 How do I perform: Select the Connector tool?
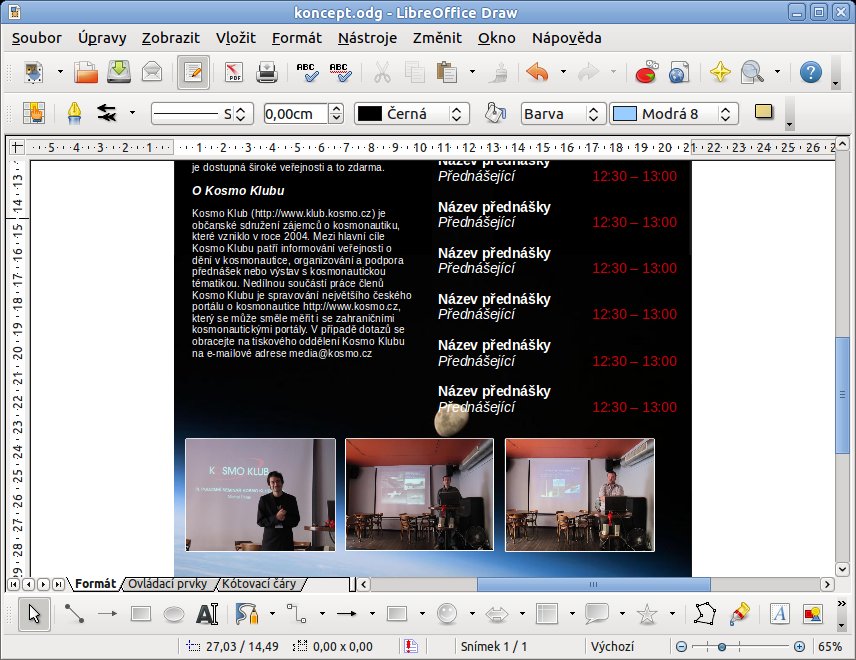click(x=296, y=614)
